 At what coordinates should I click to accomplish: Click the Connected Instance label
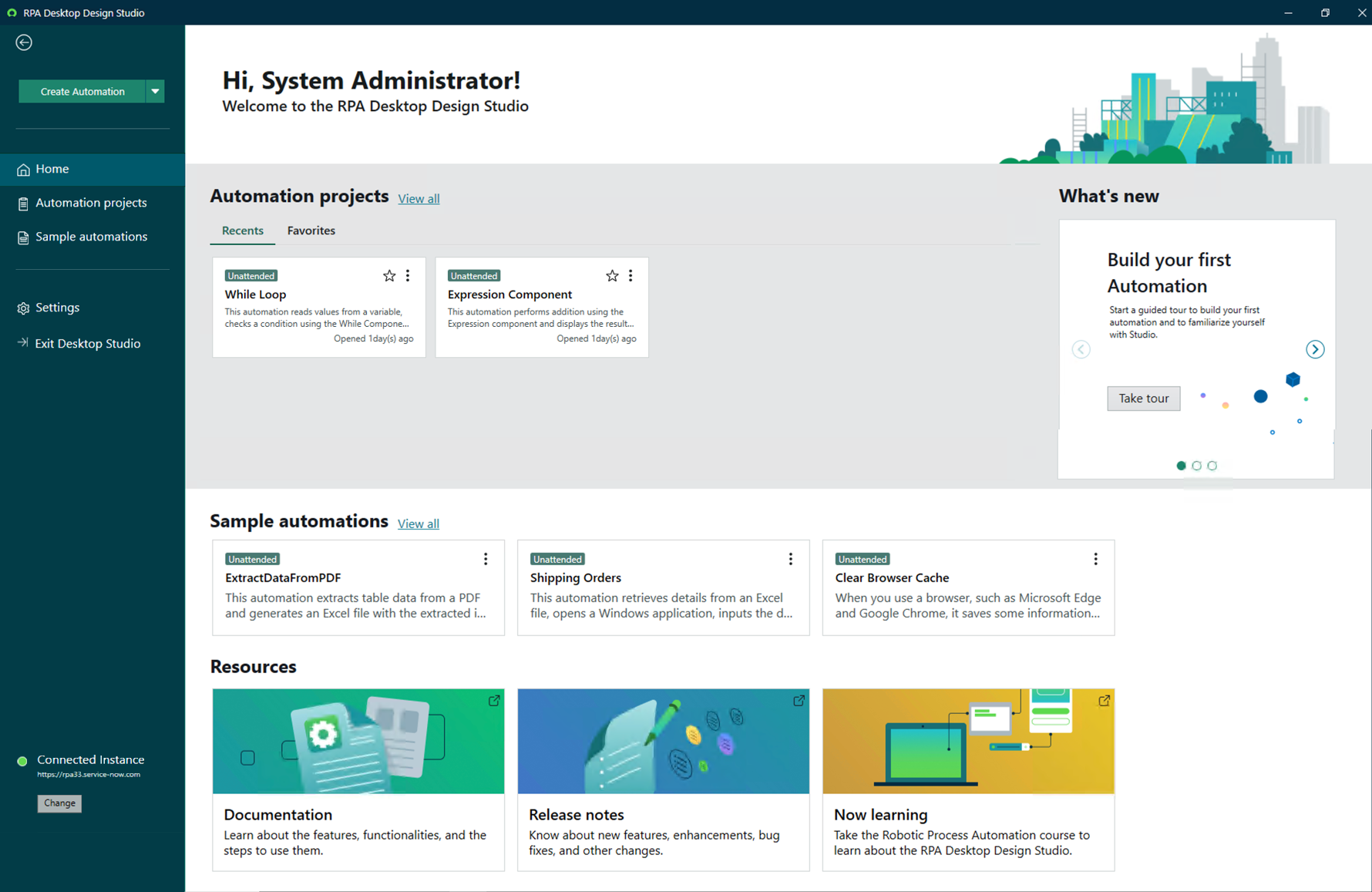point(91,759)
